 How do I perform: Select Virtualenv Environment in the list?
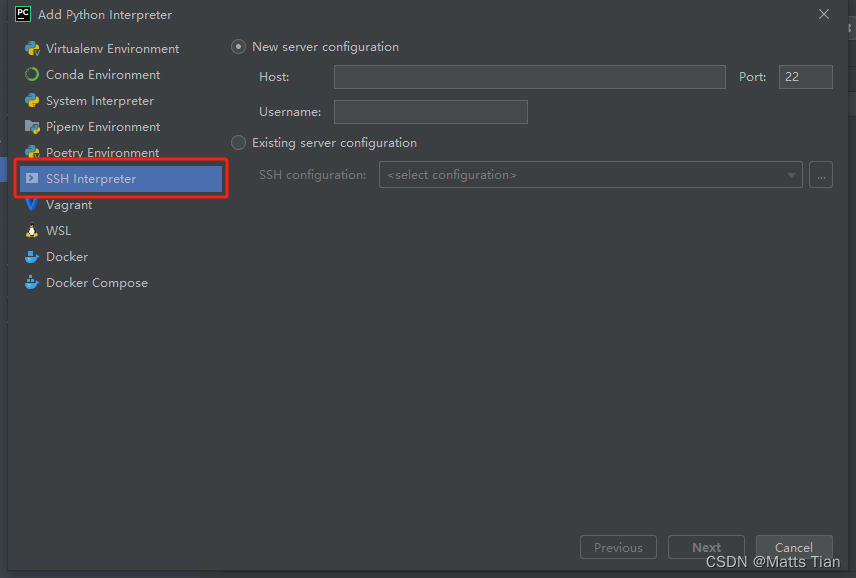(x=121, y=49)
